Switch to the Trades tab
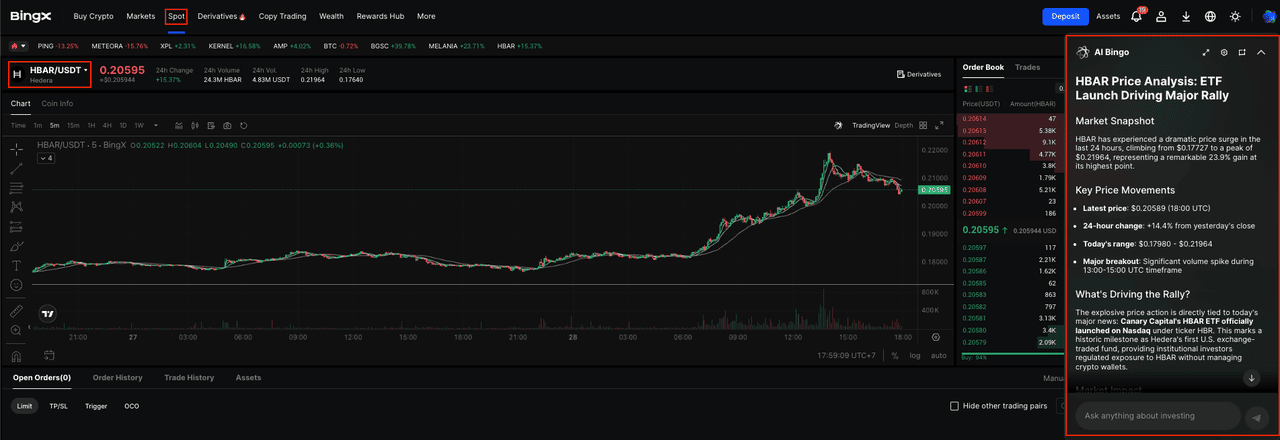 (1027, 67)
